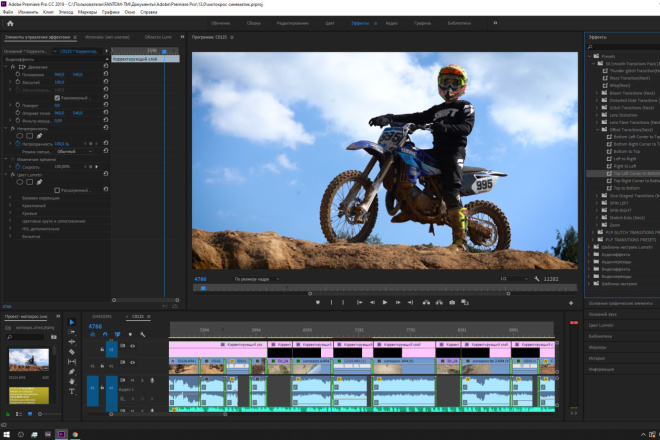Viewport: 660px width, 440px height.
Task: Open Основные графические элементы panel
Action: [620, 303]
